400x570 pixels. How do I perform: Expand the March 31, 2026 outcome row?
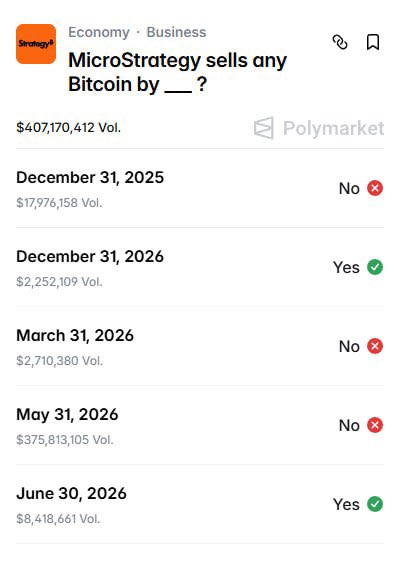(x=200, y=346)
